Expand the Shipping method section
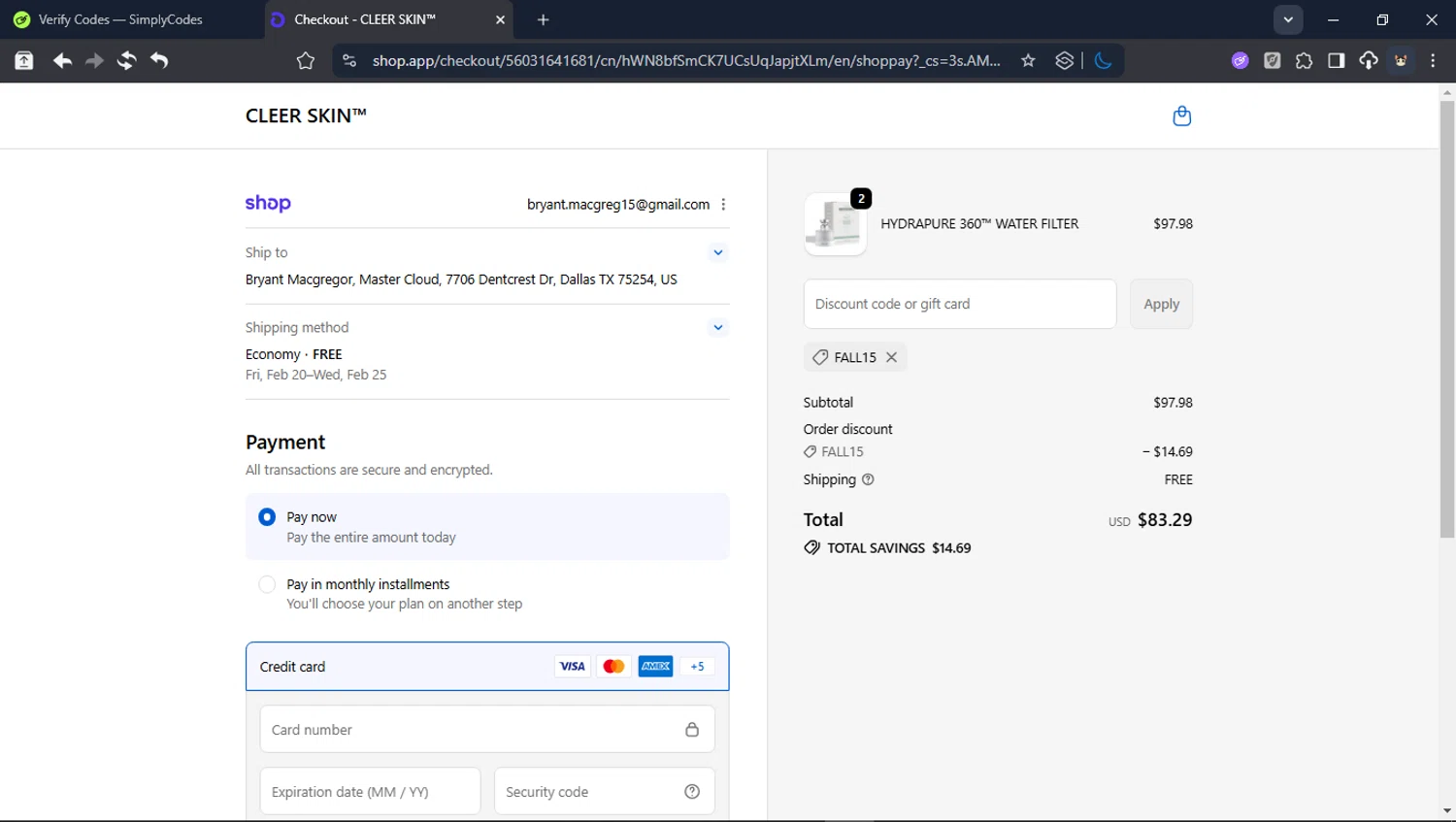Image resolution: width=1456 pixels, height=822 pixels. 717,327
